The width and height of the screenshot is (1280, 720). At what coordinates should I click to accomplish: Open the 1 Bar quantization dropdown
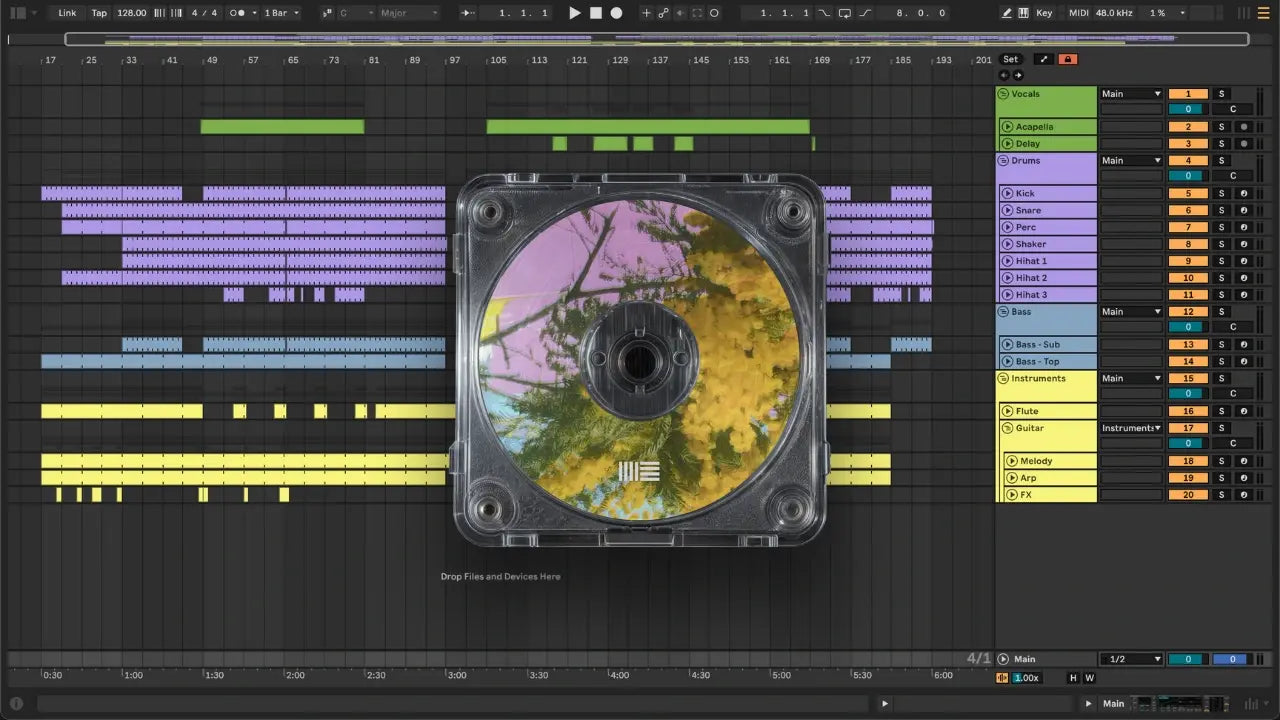281,13
